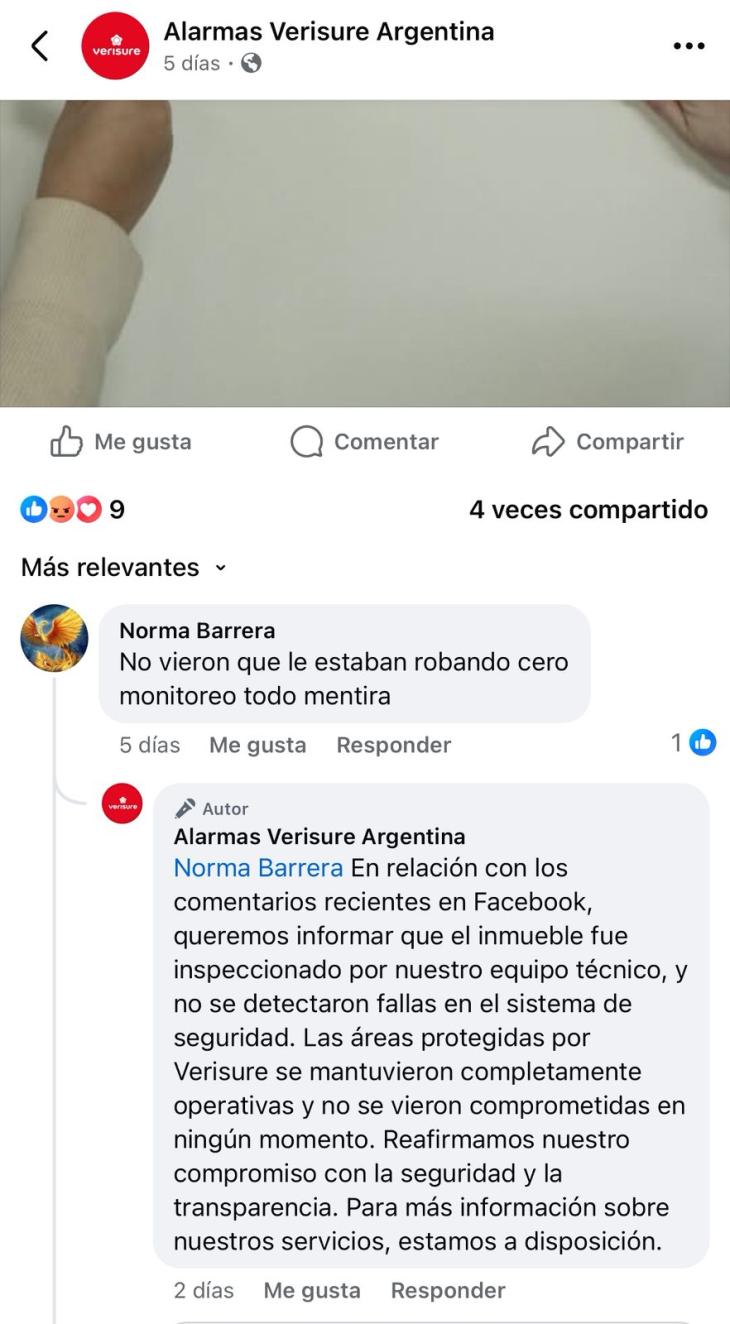Go back using the arrow icon
The height and width of the screenshot is (1324, 730).
click(x=40, y=46)
